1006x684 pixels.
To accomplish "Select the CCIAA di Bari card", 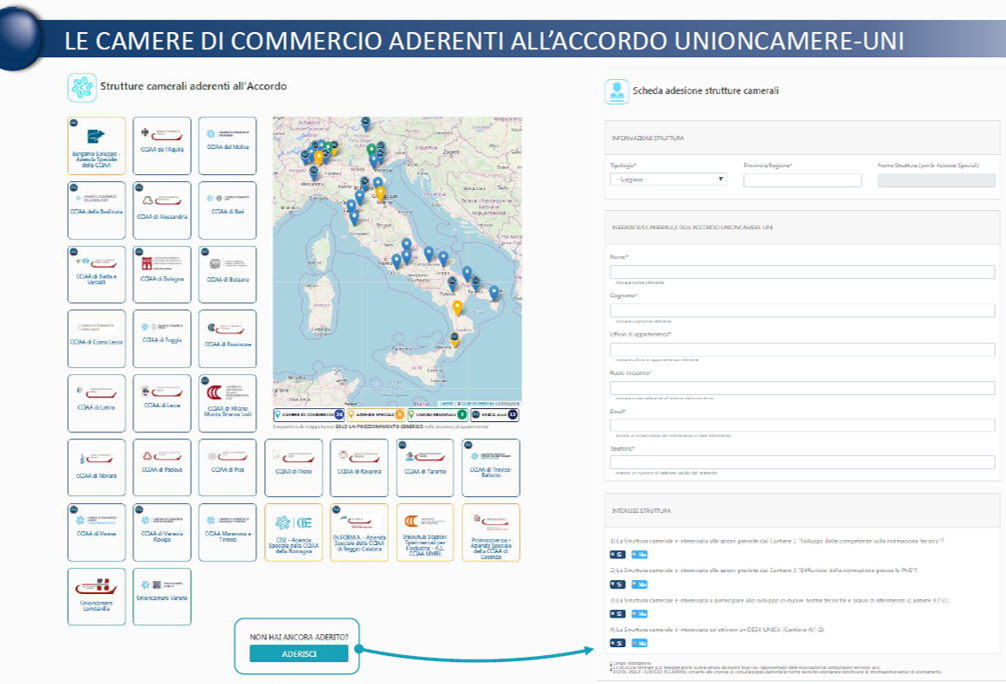I will [x=227, y=210].
